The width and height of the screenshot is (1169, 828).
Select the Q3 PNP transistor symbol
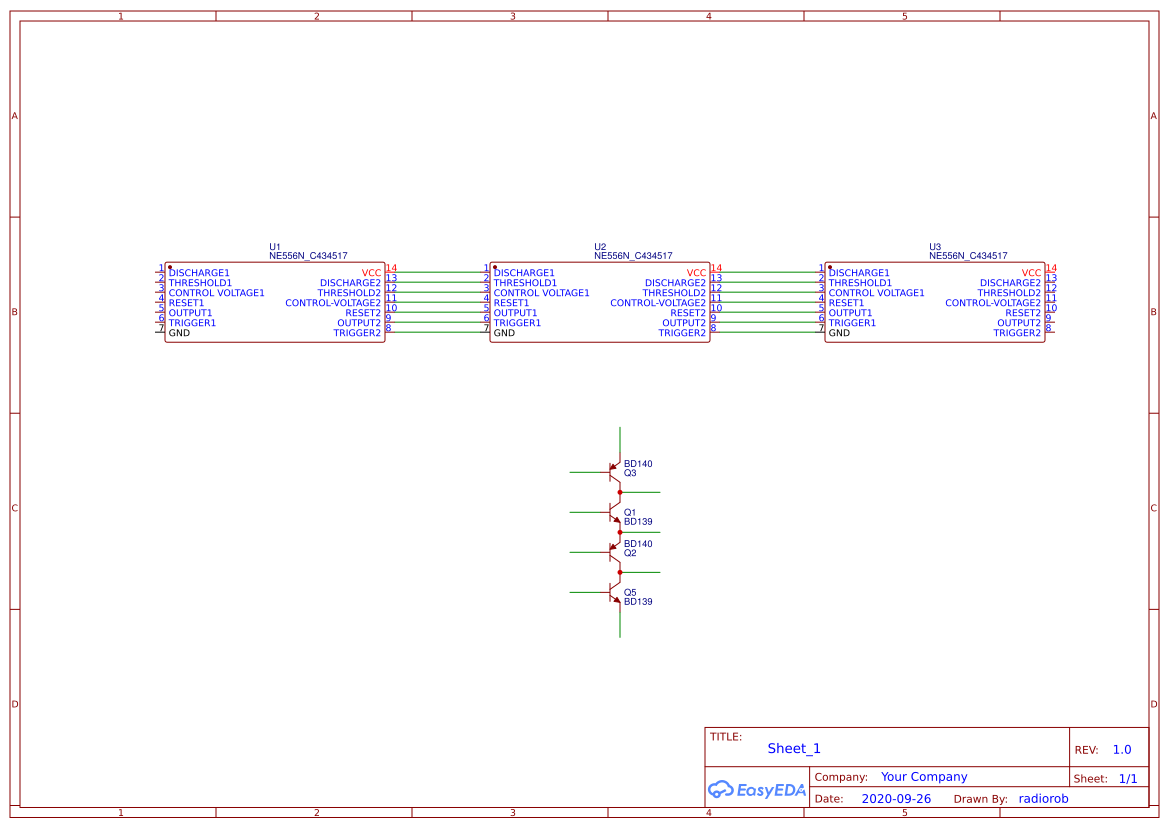tap(614, 472)
